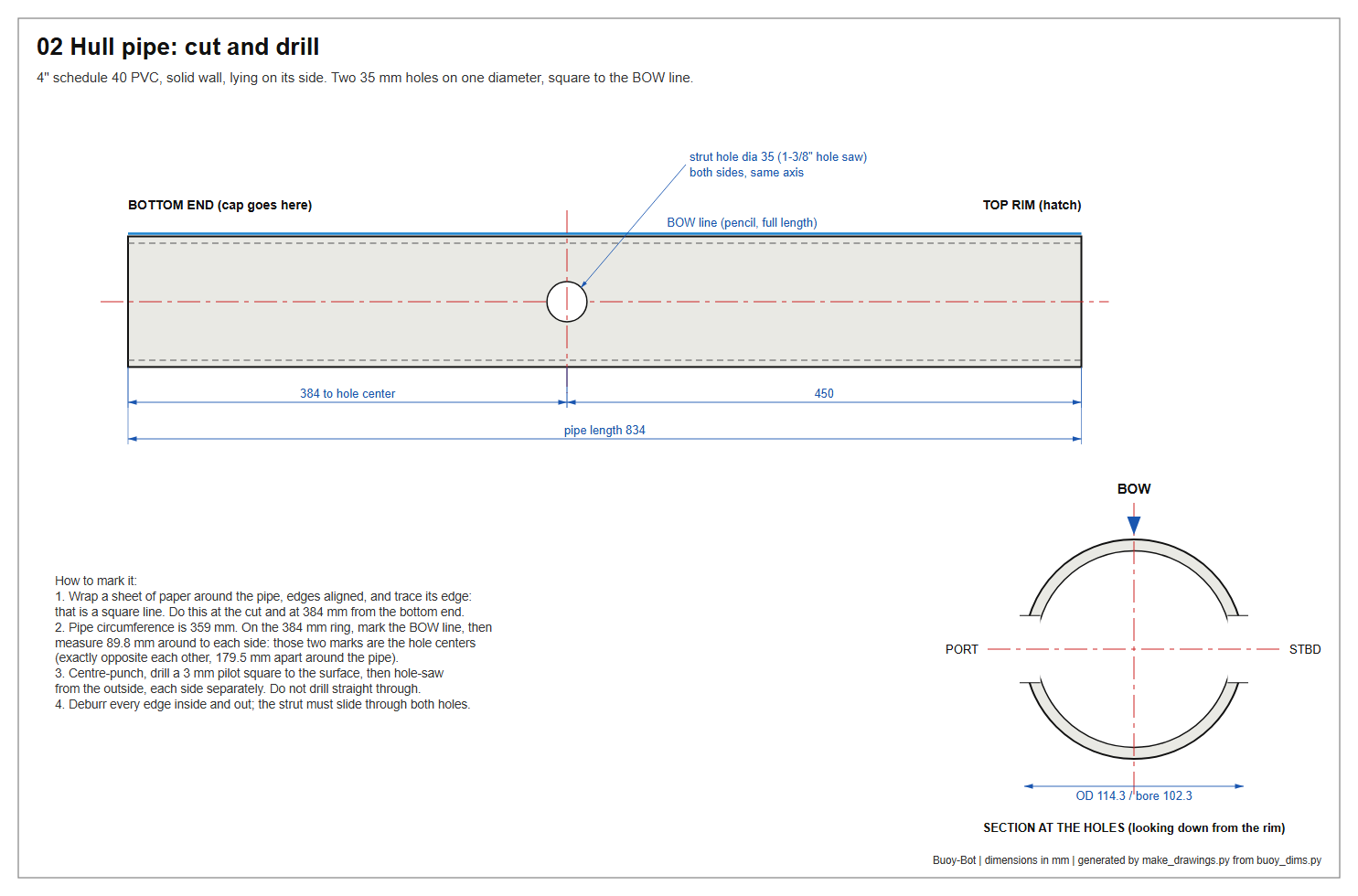Click the 'OD 114.3 / bore 102.3' dimension

coord(1134,795)
